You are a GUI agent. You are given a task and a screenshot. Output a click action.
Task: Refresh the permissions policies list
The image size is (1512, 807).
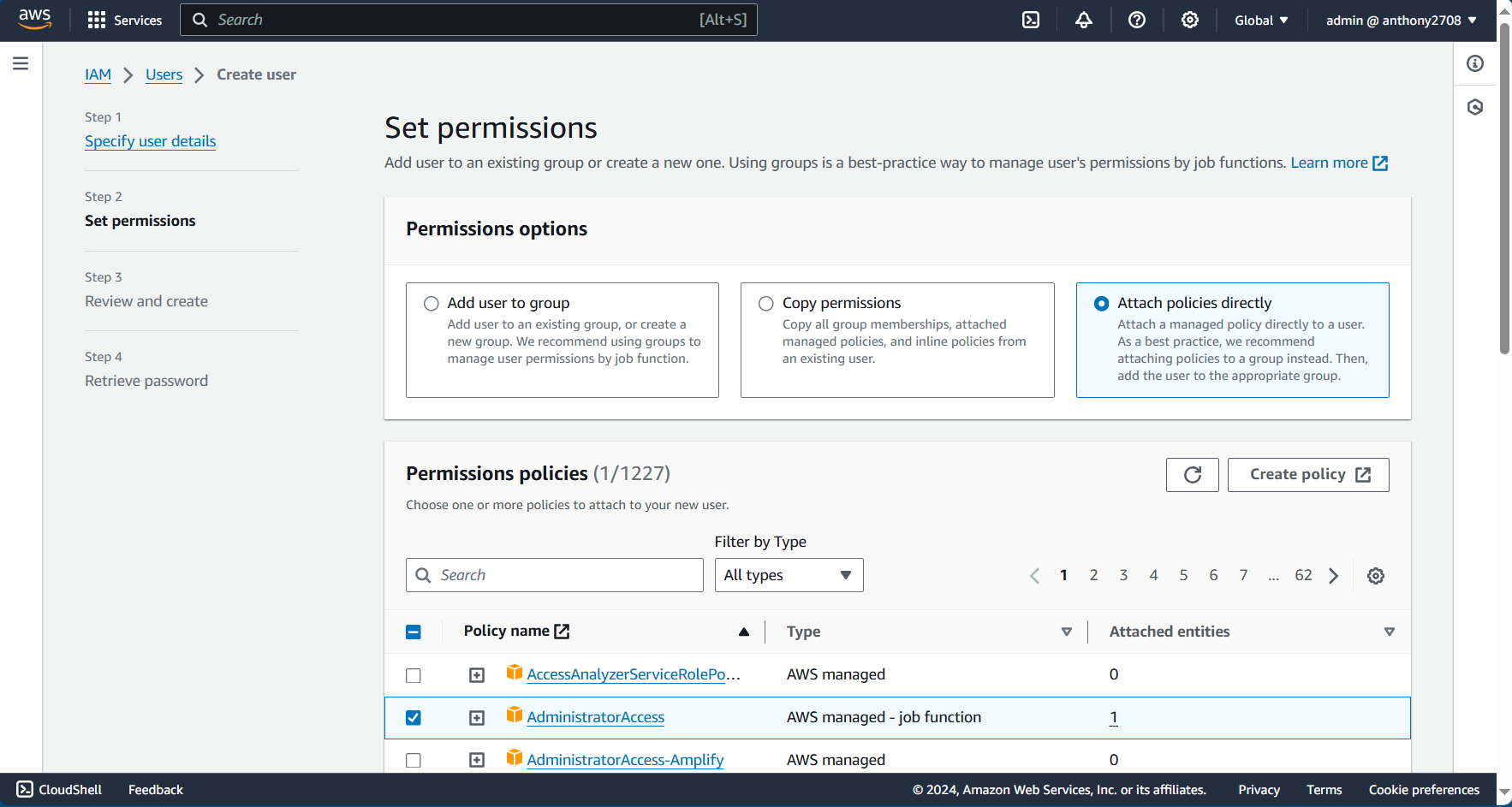pos(1192,475)
